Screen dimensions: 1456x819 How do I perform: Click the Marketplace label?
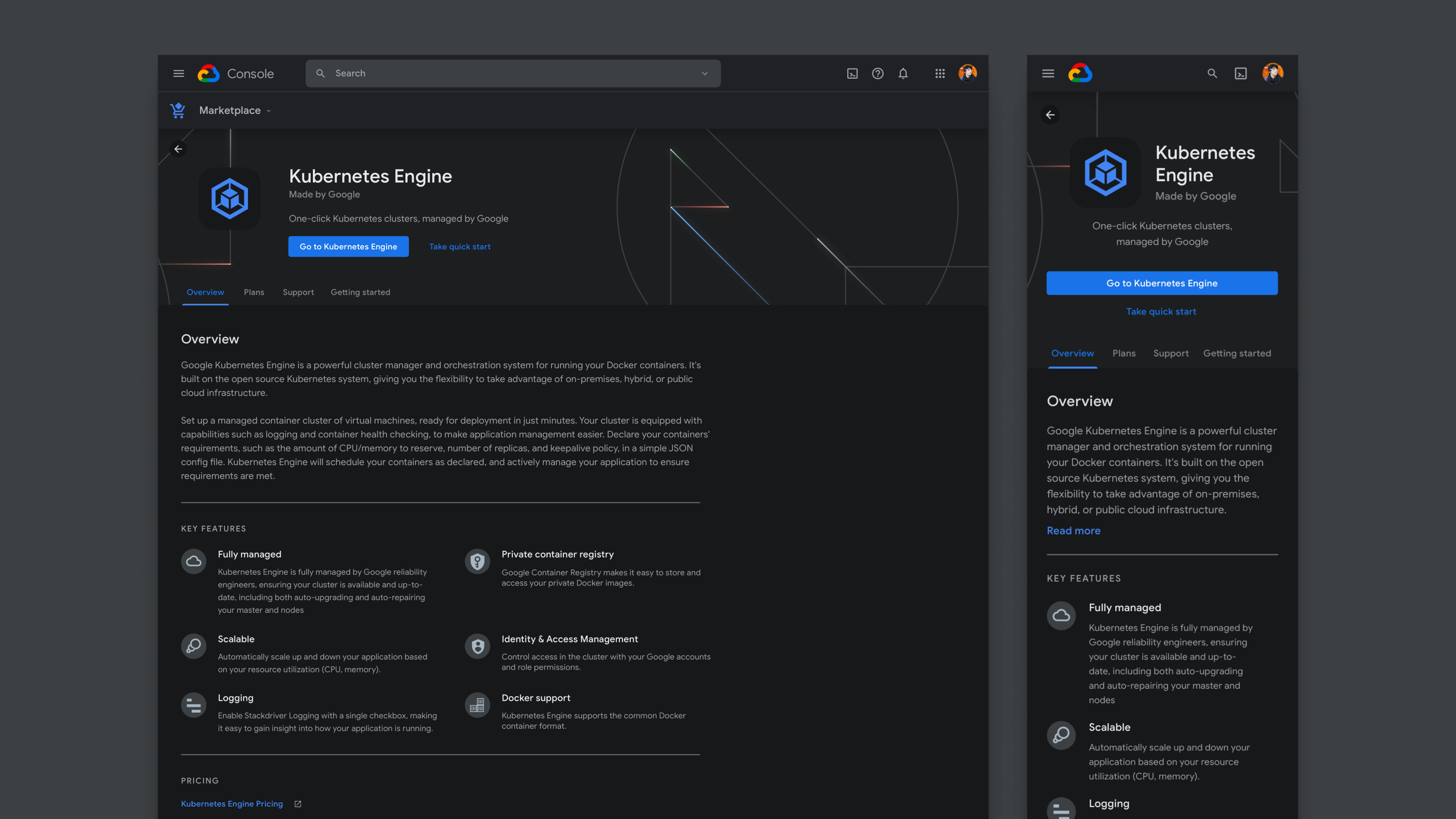(x=229, y=110)
